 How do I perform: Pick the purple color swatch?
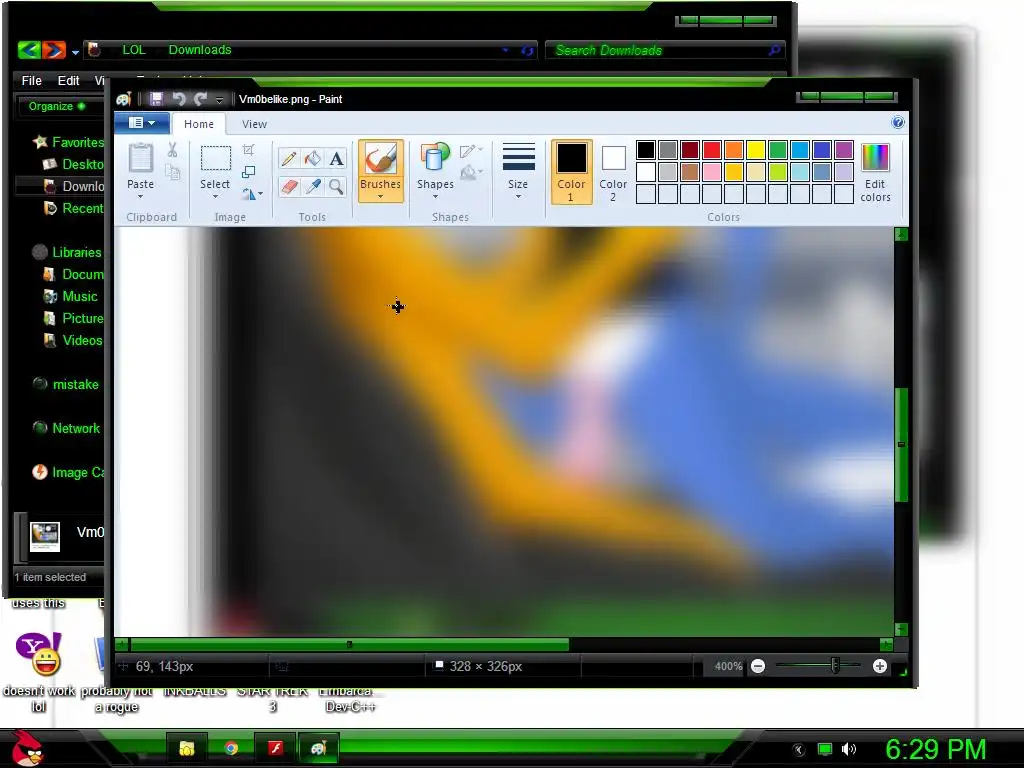(x=844, y=150)
